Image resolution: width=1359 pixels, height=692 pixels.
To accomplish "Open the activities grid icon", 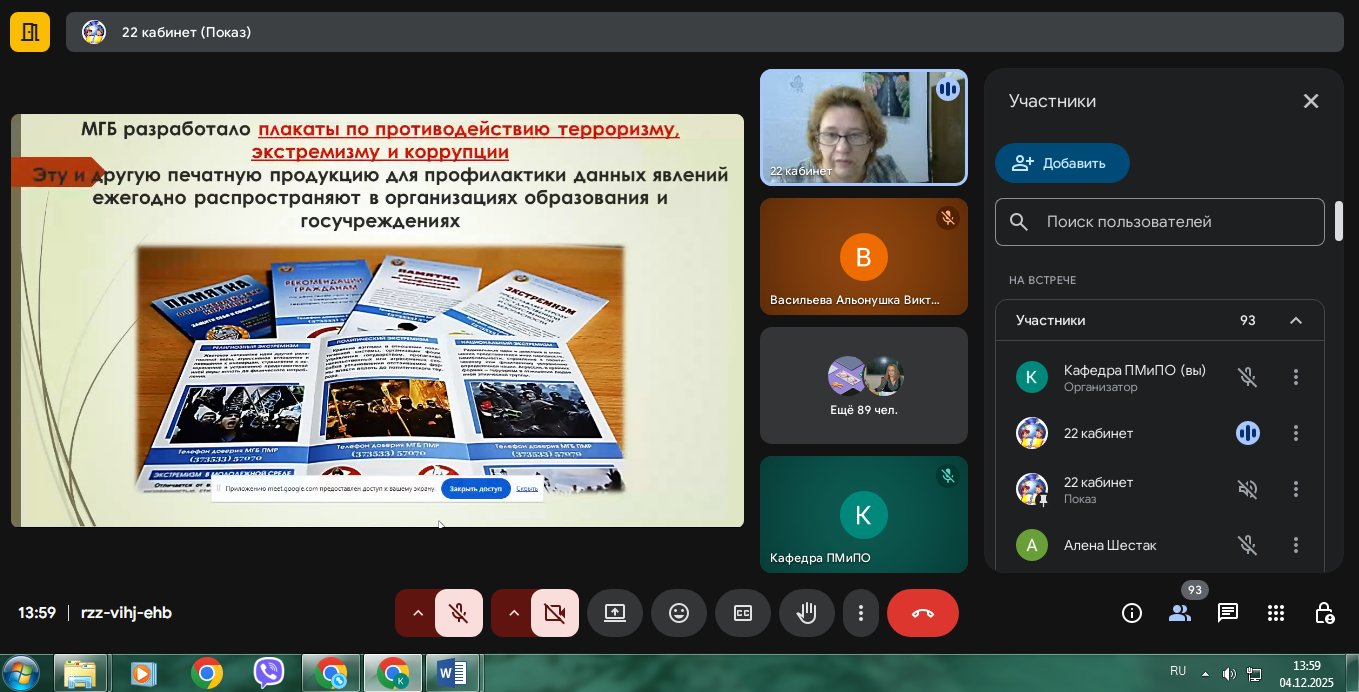I will 1276,613.
